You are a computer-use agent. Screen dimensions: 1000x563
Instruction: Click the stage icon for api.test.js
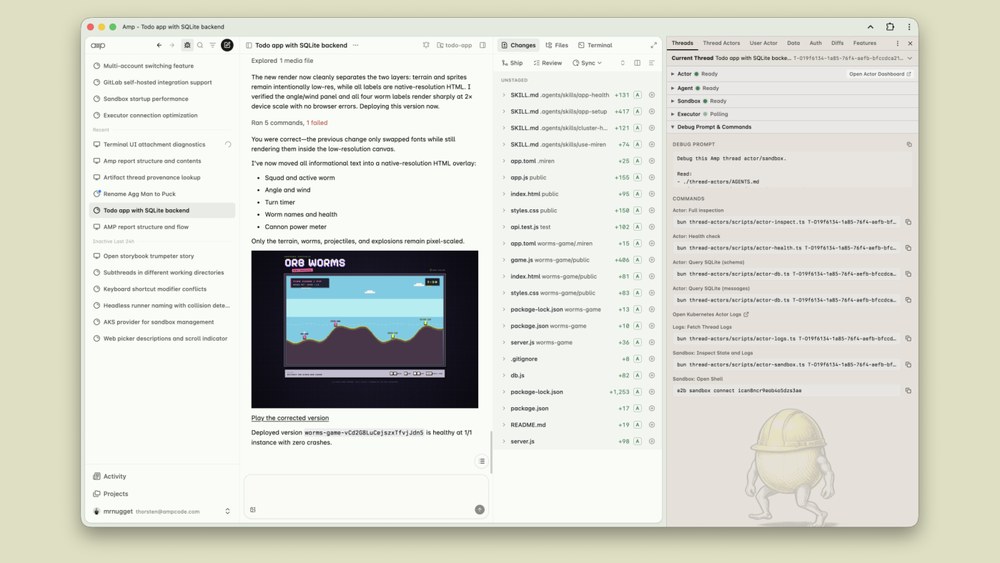click(x=652, y=227)
